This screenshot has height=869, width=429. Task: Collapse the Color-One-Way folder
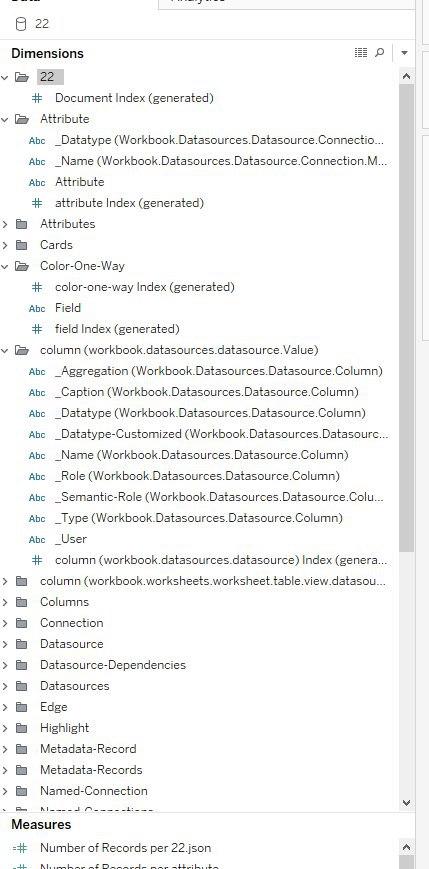(x=4, y=267)
